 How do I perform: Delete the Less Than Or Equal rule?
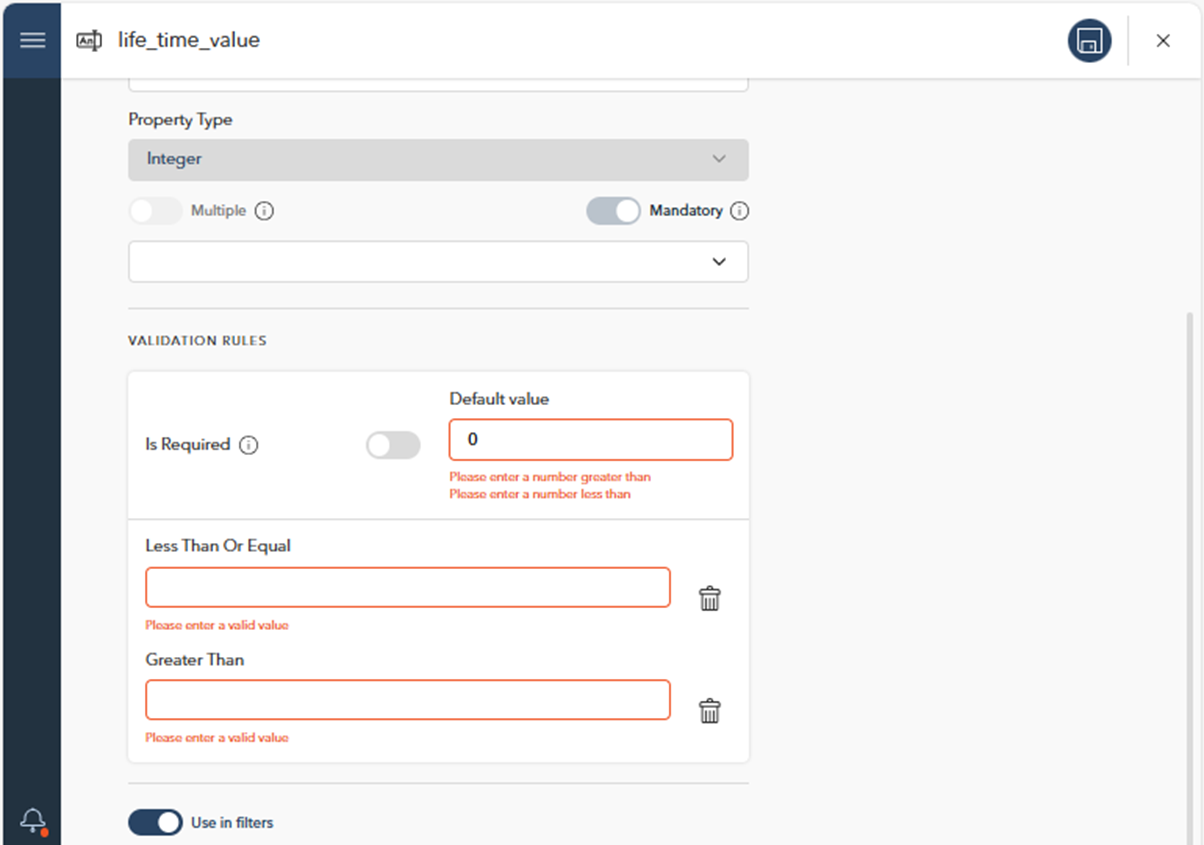coord(709,598)
